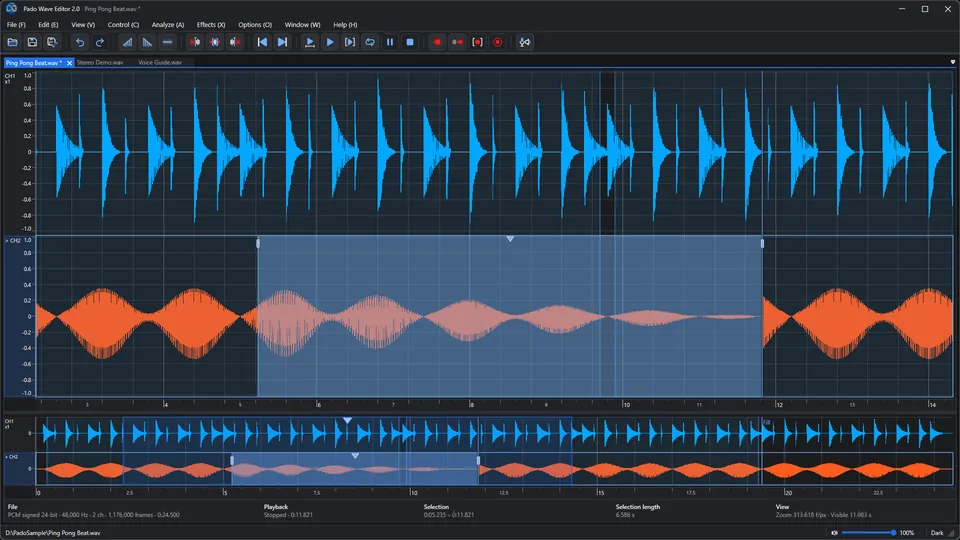
Task: Open the Effects (X) menu
Action: point(211,24)
